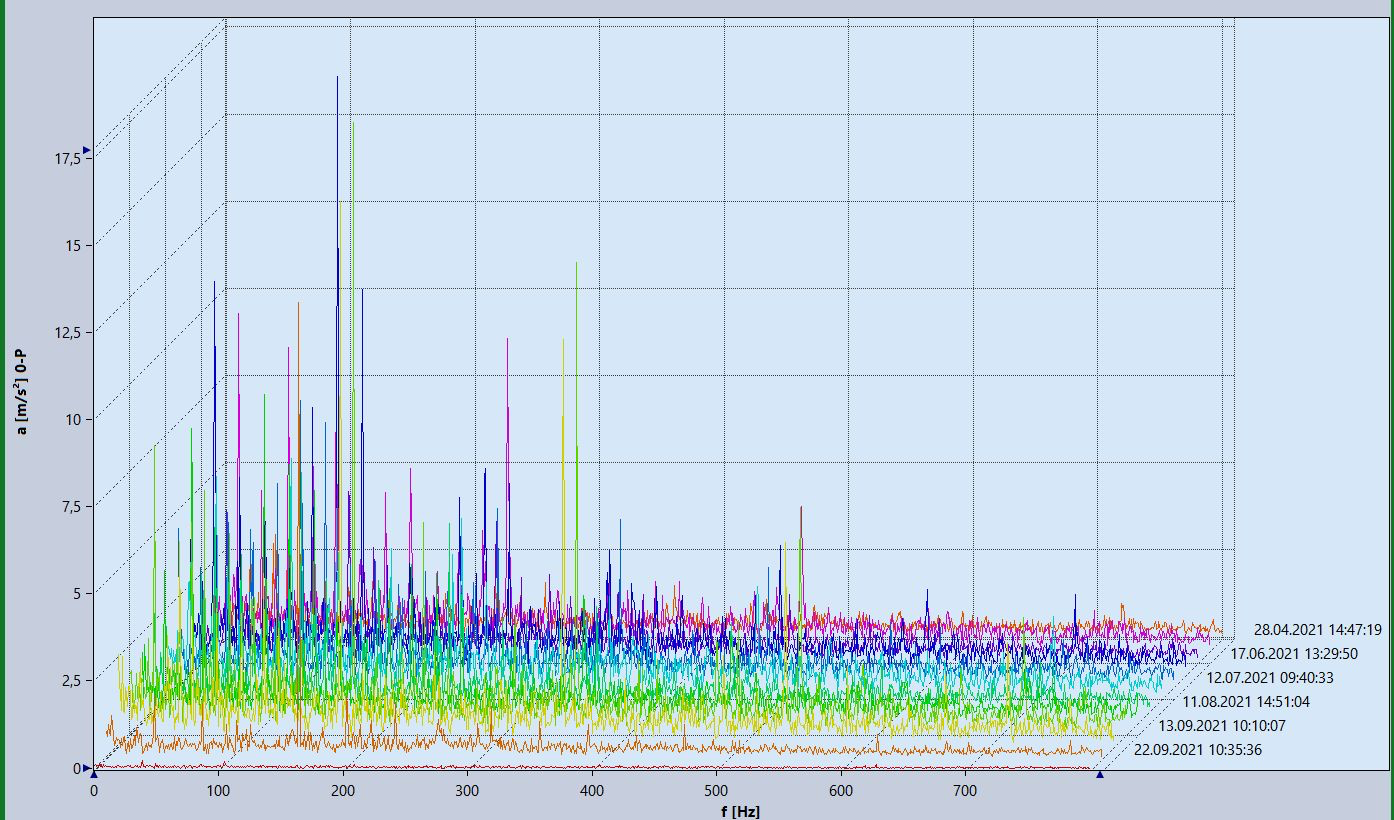
Task: Select the x-axis cursor marker at 0 Hz
Action: 94,774
